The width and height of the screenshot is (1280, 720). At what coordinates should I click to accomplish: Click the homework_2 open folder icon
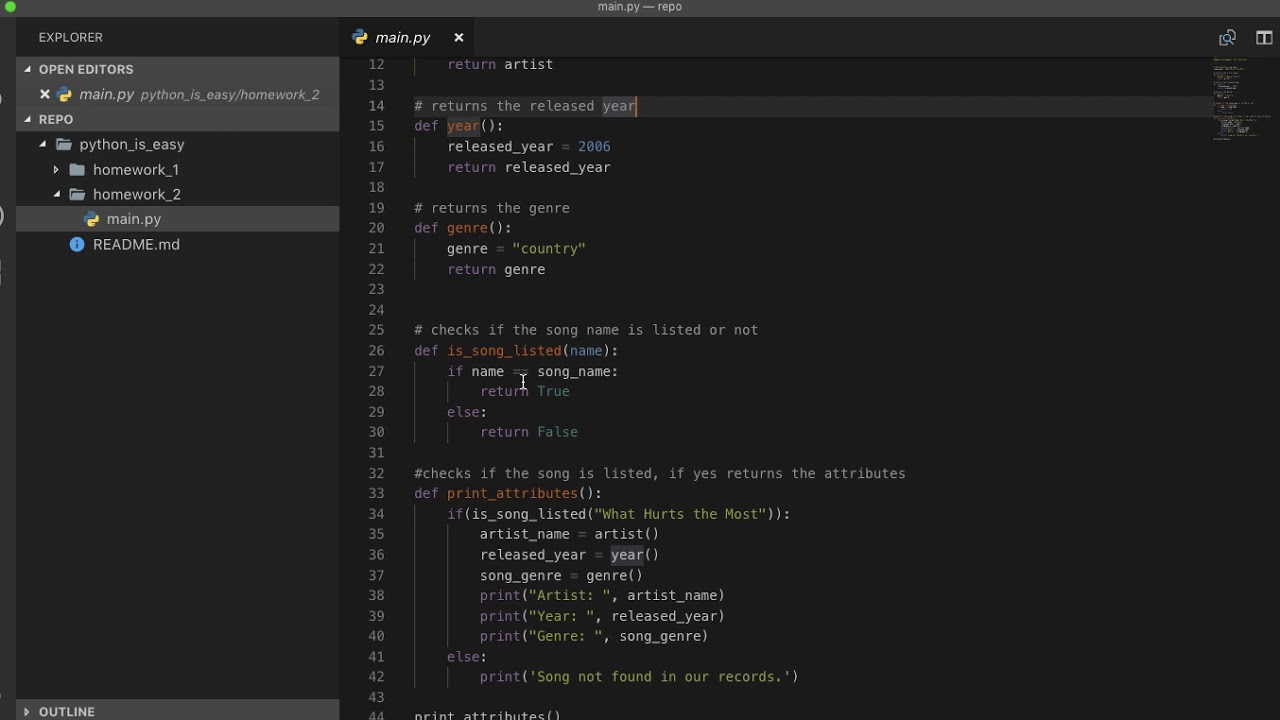pos(77,194)
